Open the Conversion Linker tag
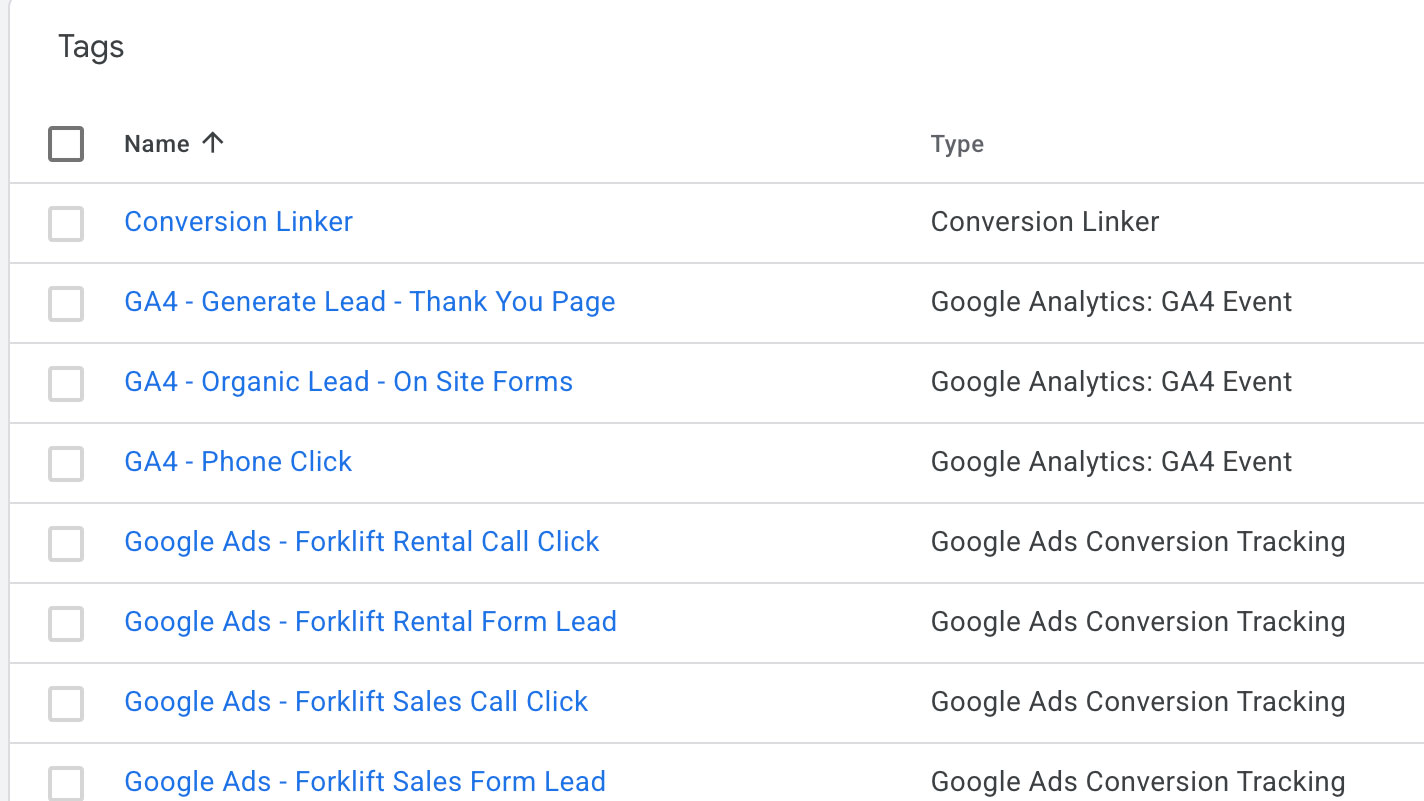 point(238,221)
